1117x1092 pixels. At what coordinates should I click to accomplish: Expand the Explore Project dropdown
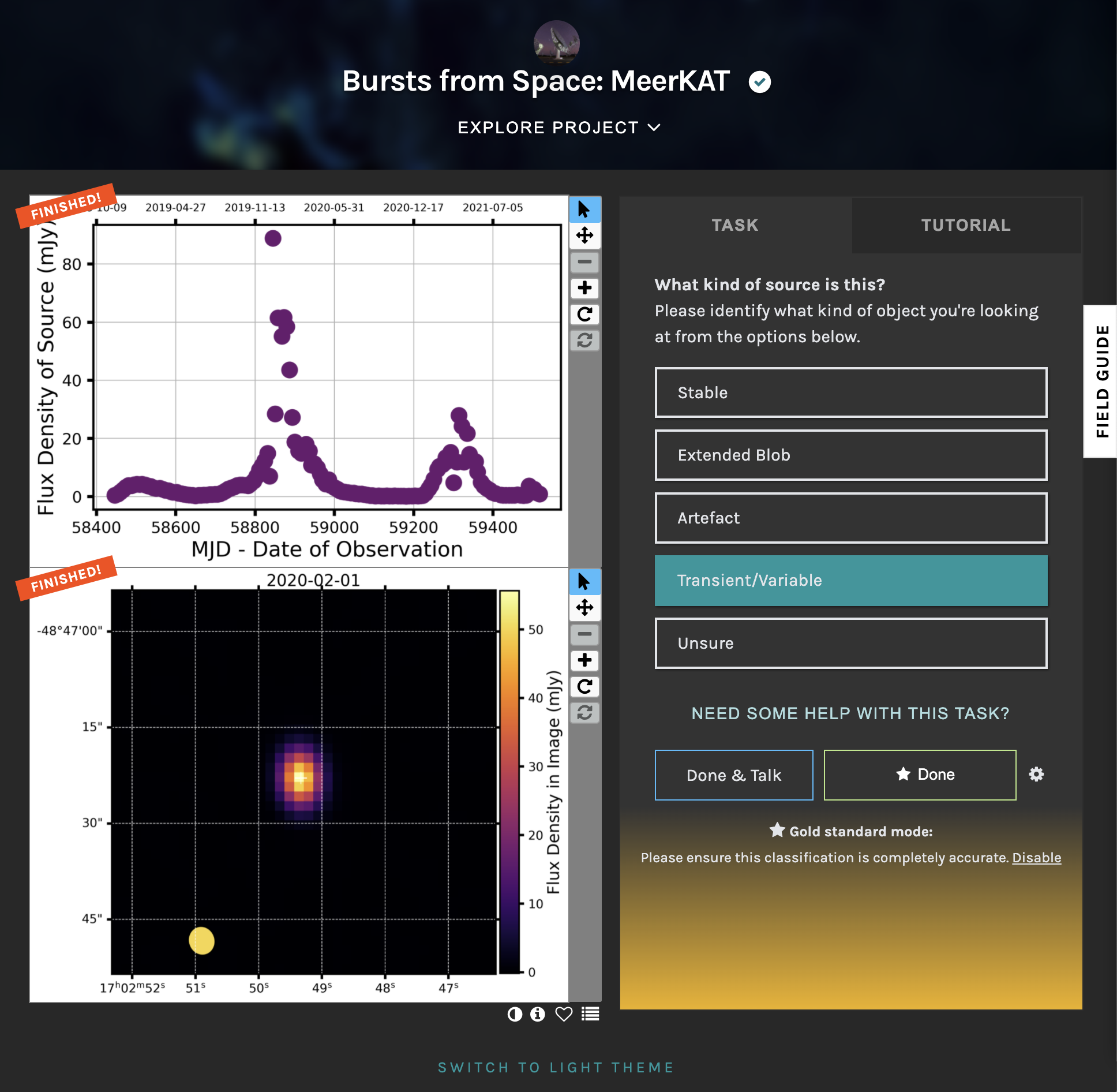[x=558, y=128]
